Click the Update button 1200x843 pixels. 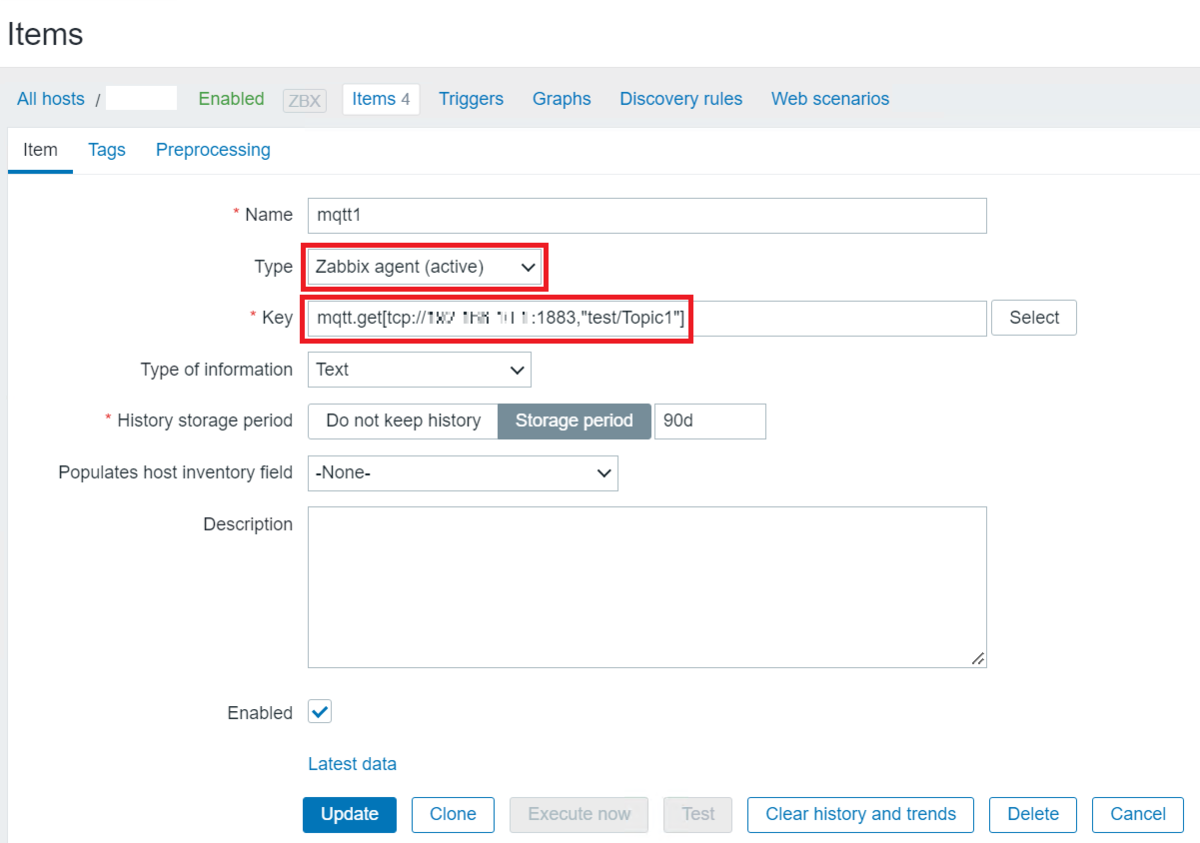(x=350, y=814)
